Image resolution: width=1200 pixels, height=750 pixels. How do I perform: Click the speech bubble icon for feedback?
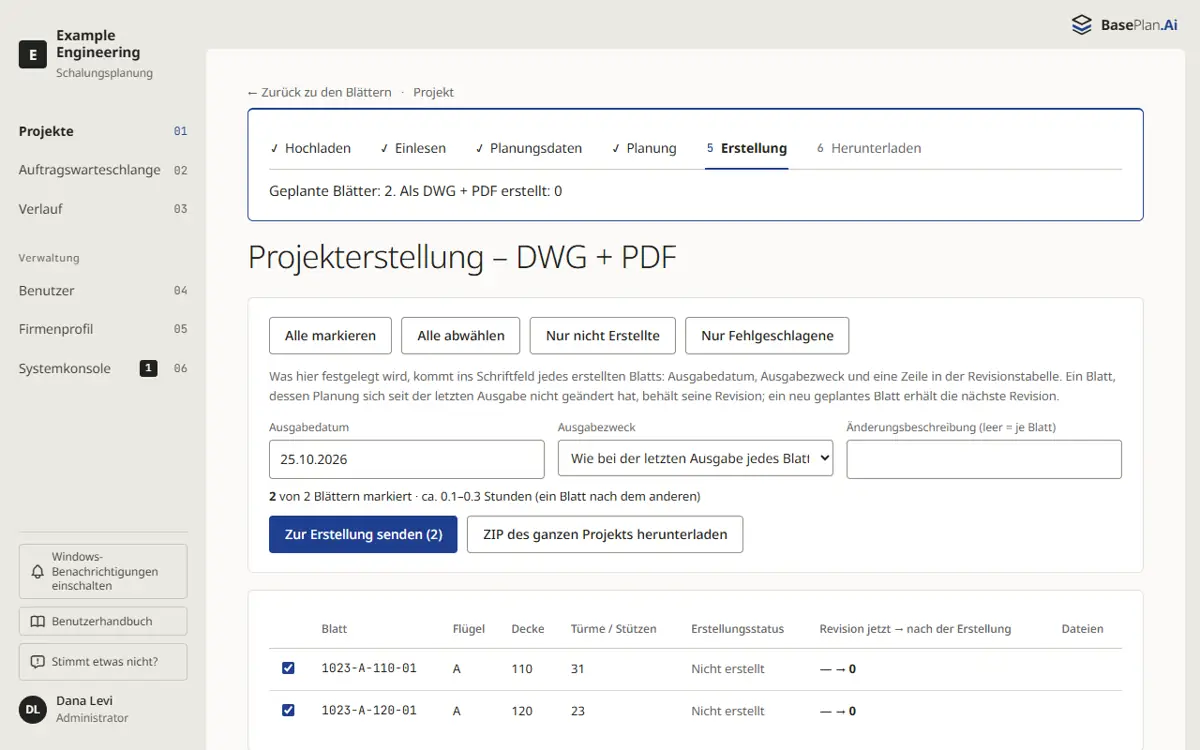point(38,661)
